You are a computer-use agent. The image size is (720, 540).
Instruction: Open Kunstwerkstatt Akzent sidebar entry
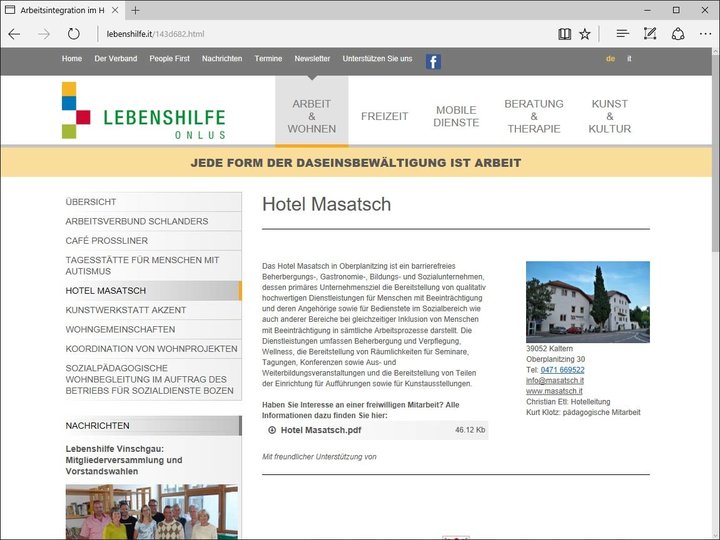coord(153,310)
